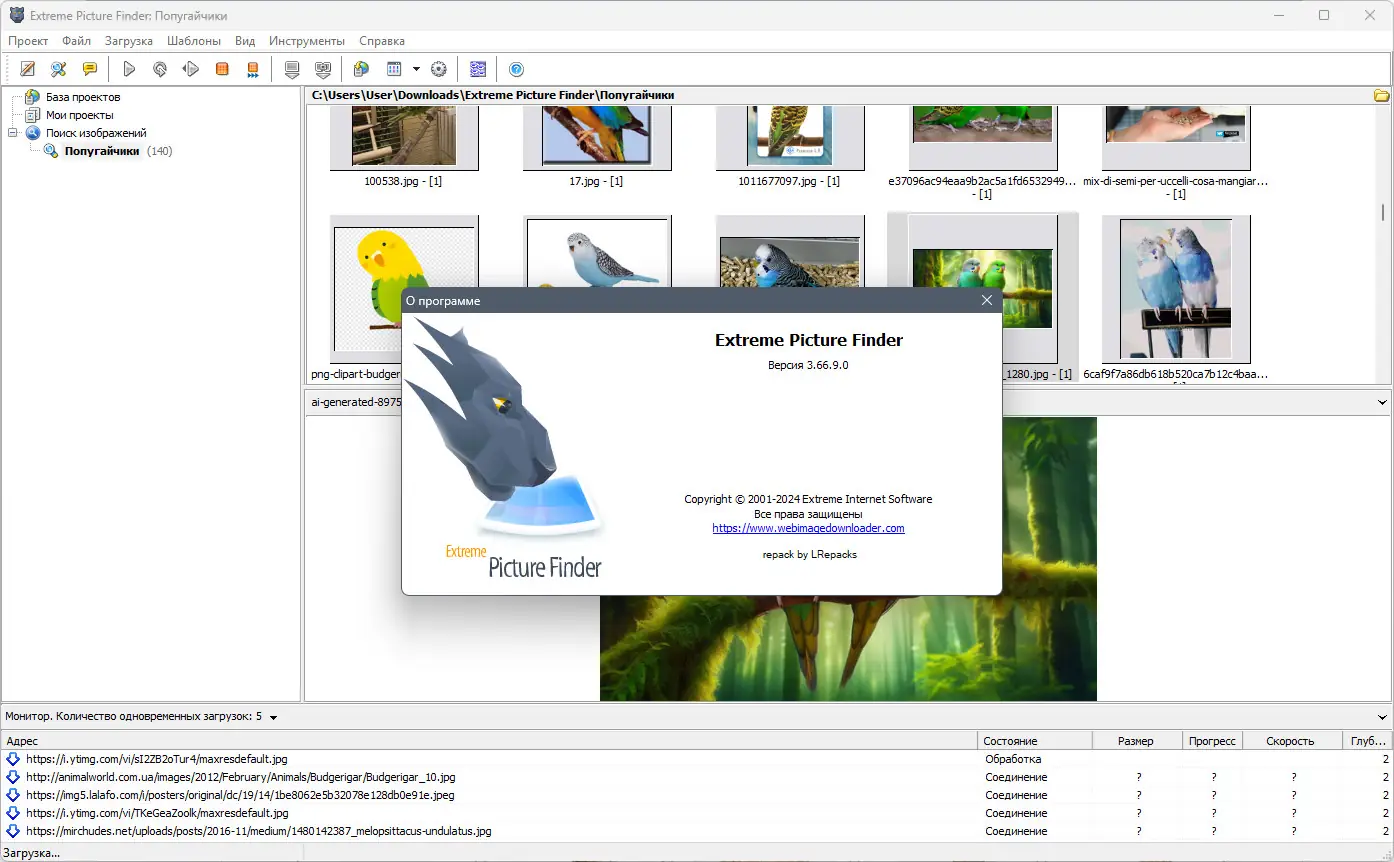The image size is (1394, 862).
Task: Click the blue help question mark icon
Action: 516,69
